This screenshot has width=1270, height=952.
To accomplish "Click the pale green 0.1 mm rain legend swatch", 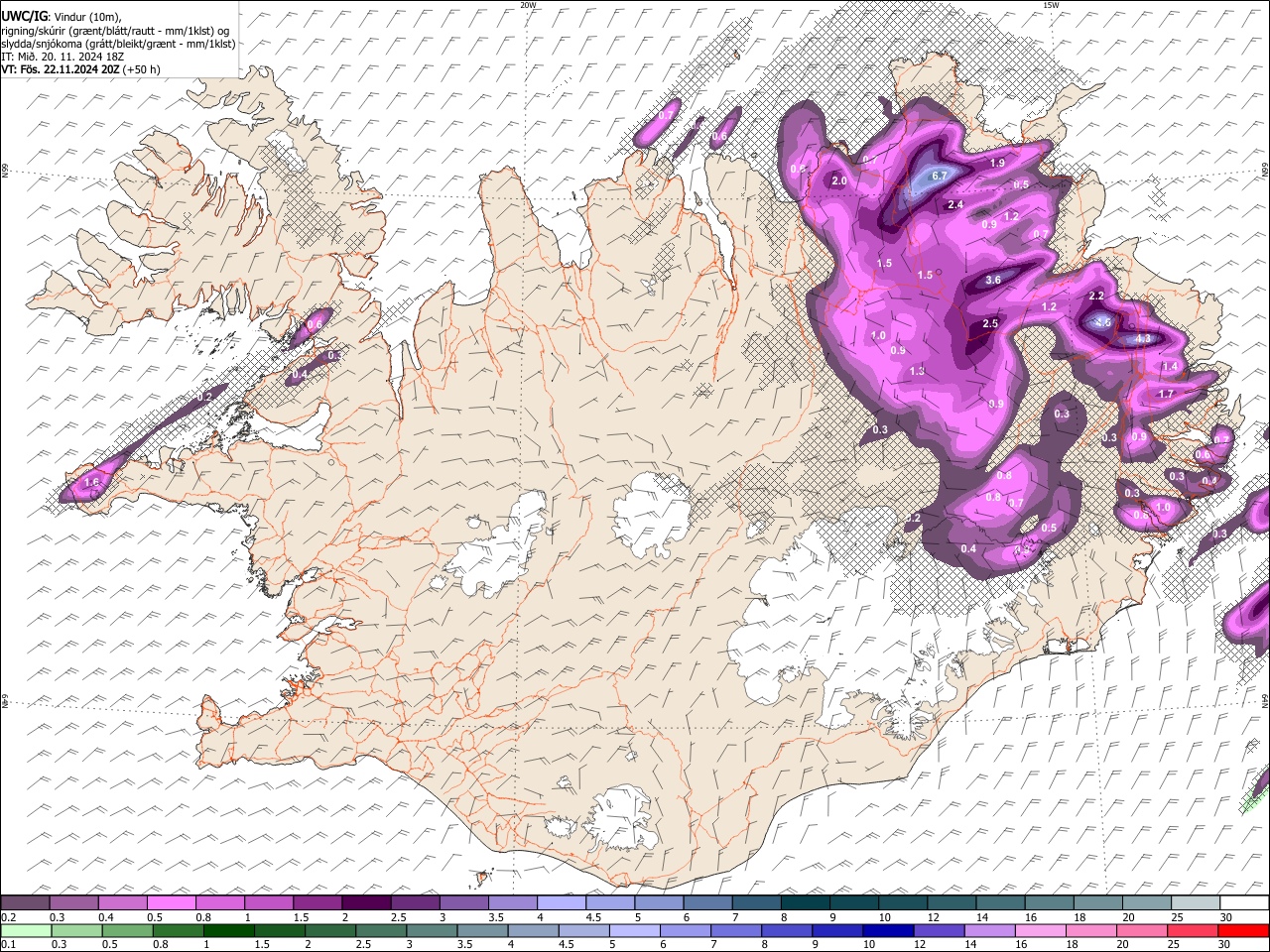I will 25,930.
